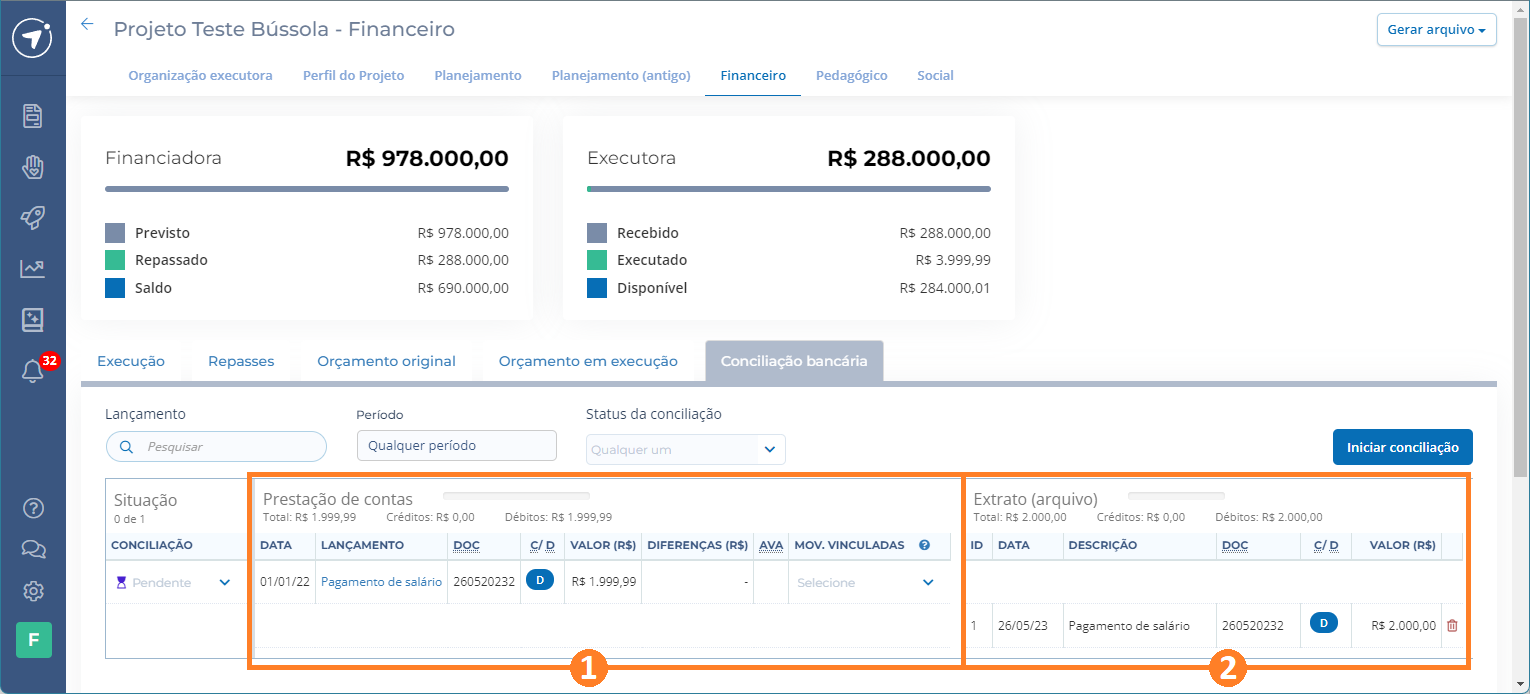This screenshot has width=1530, height=694.
Task: Open the line chart icon in sidebar
Action: coord(33,268)
